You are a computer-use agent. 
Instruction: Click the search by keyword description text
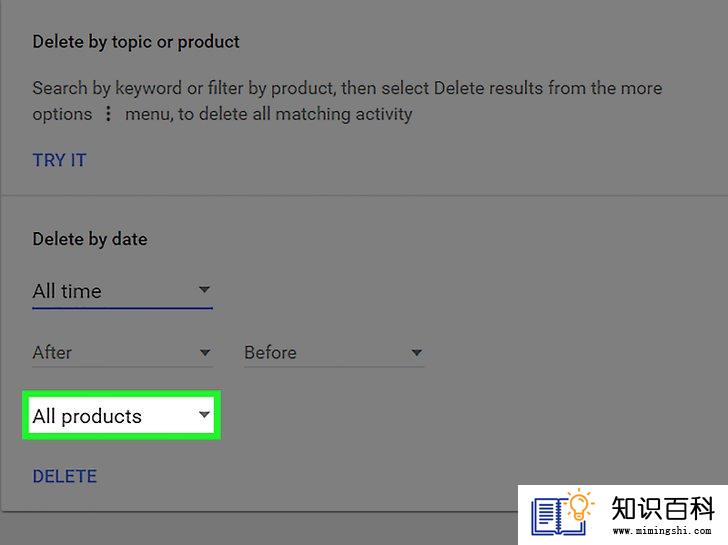coord(347,101)
